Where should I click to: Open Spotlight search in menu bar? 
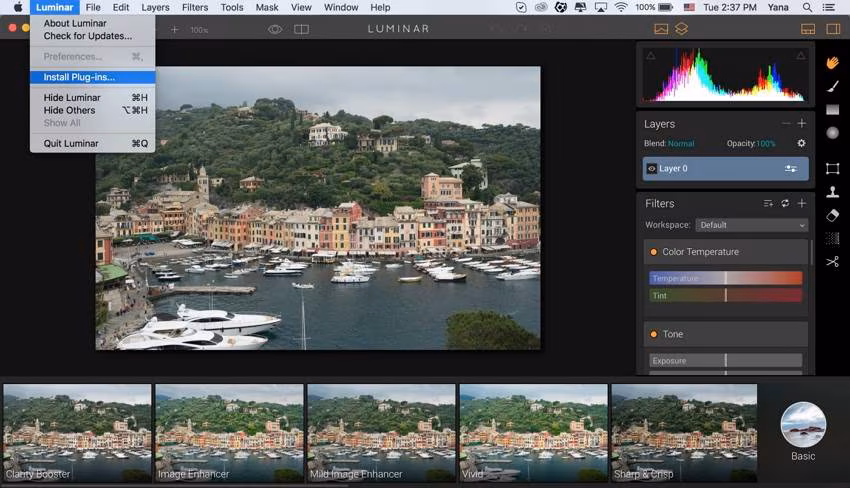pos(807,8)
